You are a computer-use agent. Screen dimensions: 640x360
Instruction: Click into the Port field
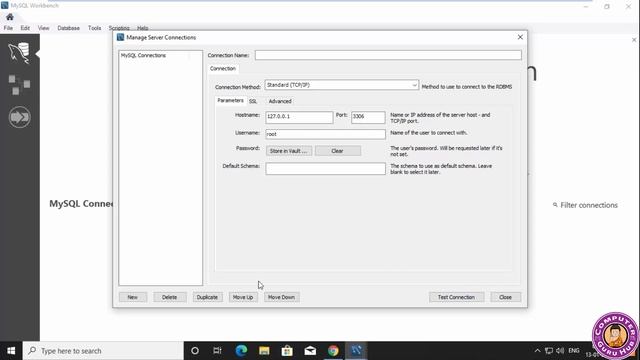(x=368, y=117)
